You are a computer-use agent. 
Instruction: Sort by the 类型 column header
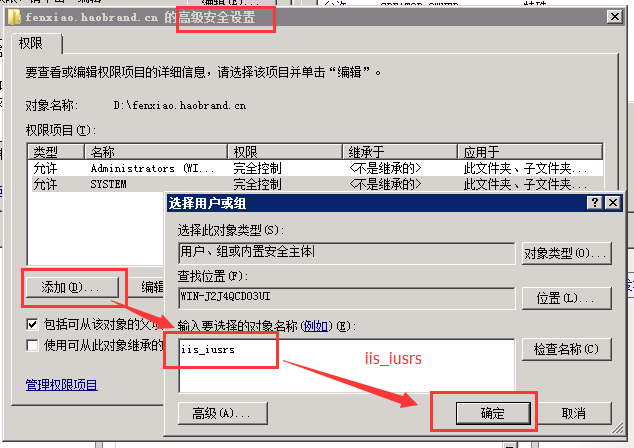coord(56,152)
